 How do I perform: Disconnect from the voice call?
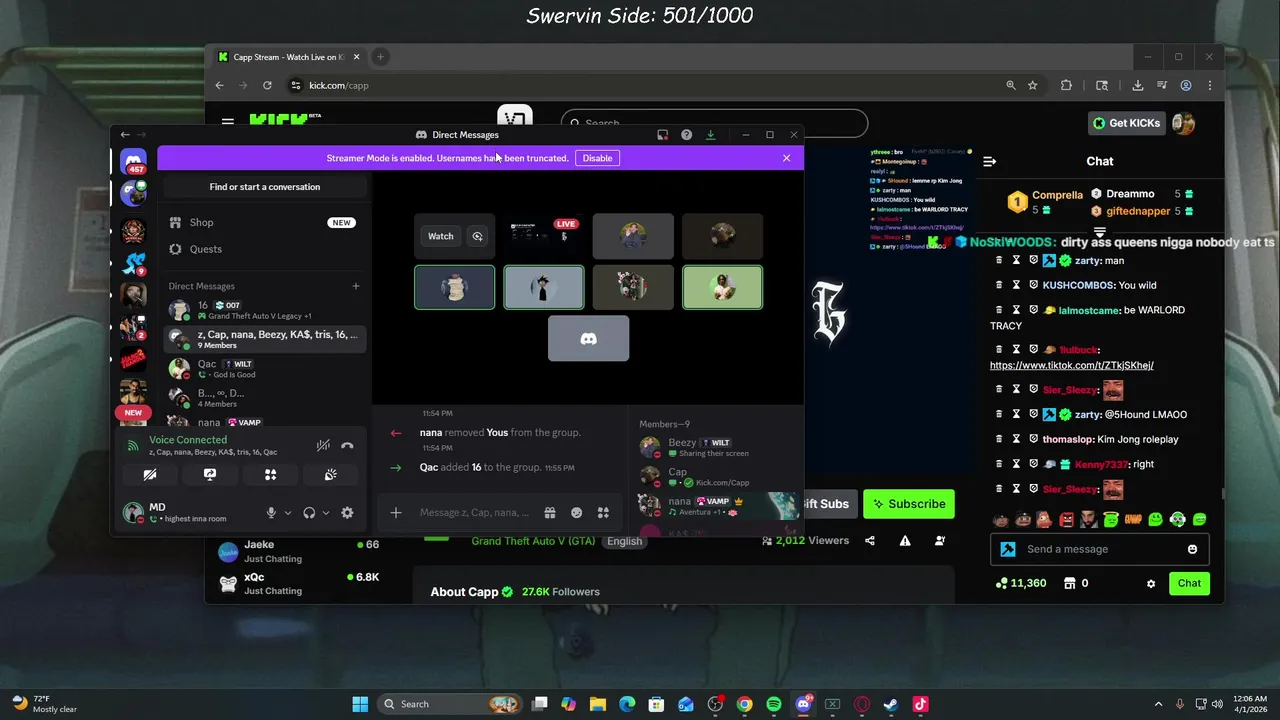point(347,446)
